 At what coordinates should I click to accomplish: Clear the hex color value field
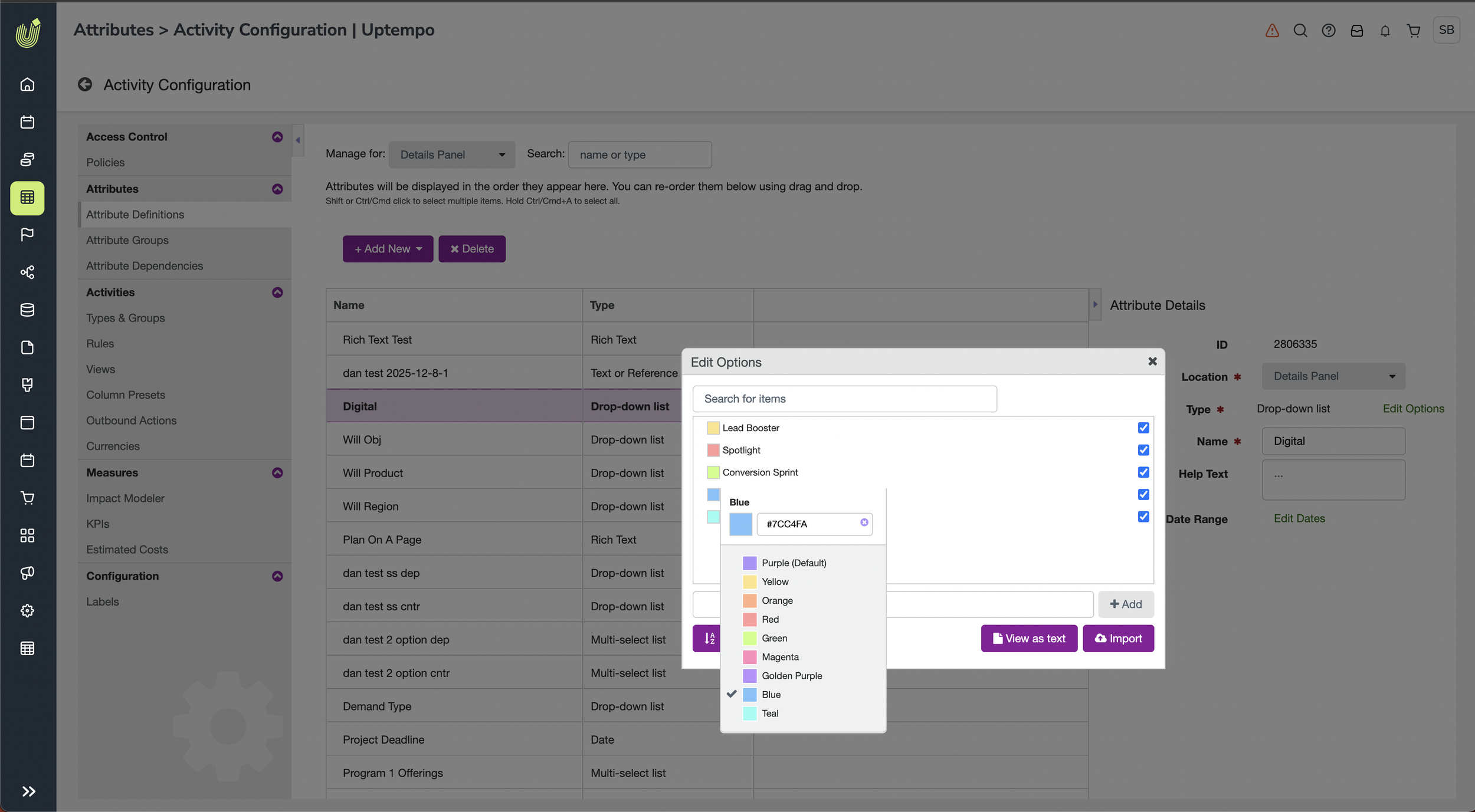pos(864,522)
